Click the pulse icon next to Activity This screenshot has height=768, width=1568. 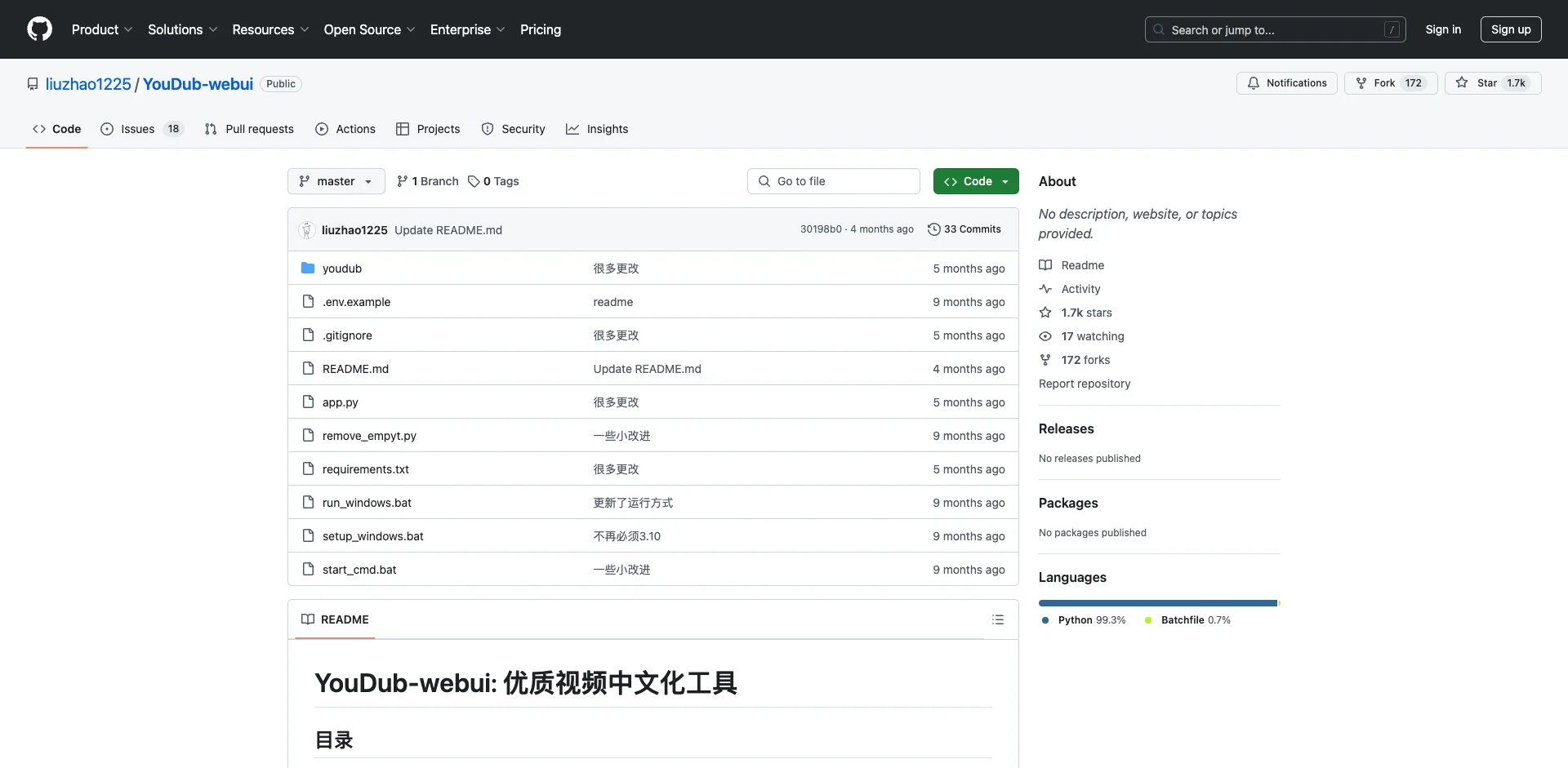pos(1045,289)
